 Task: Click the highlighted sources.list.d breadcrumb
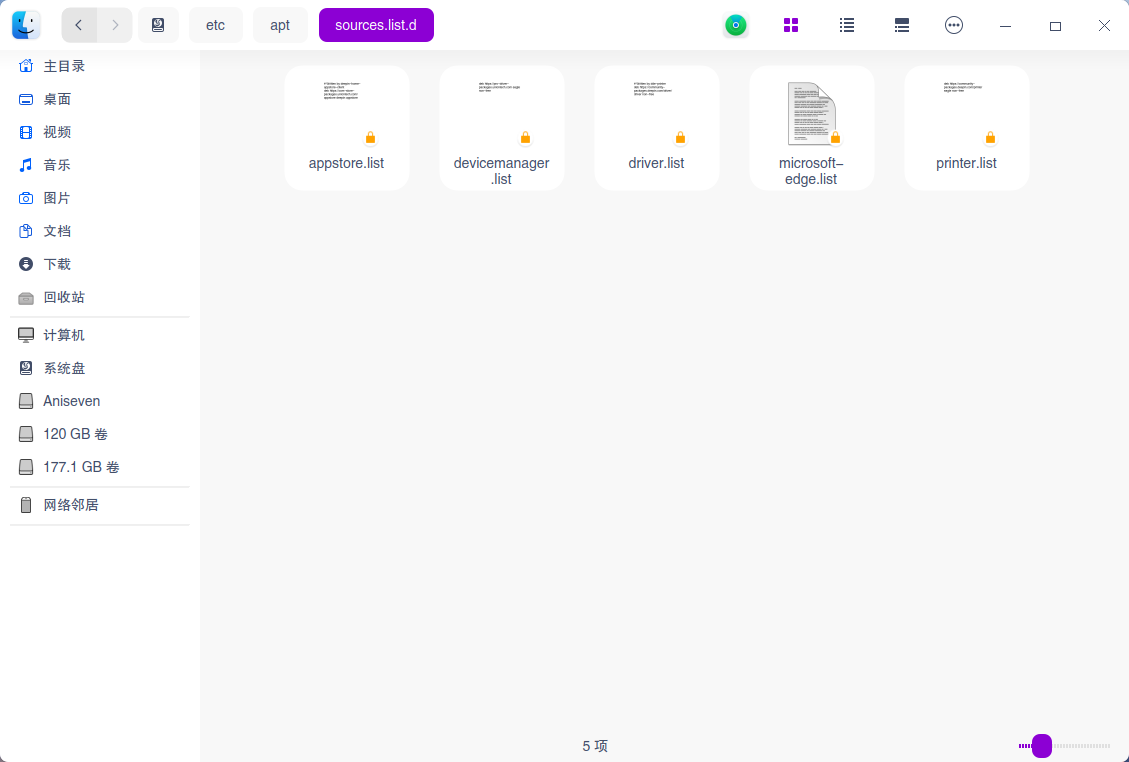376,25
